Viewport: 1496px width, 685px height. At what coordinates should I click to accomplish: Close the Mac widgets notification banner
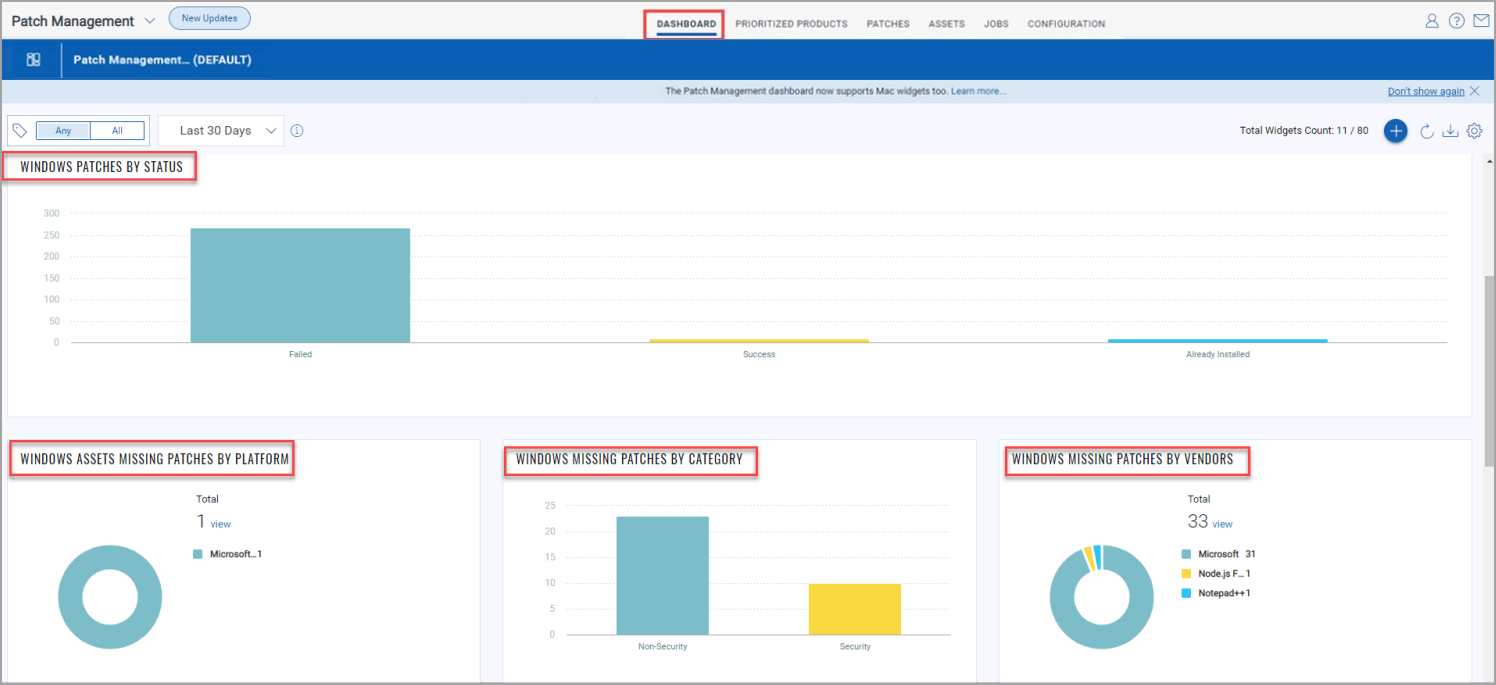[x=1474, y=91]
